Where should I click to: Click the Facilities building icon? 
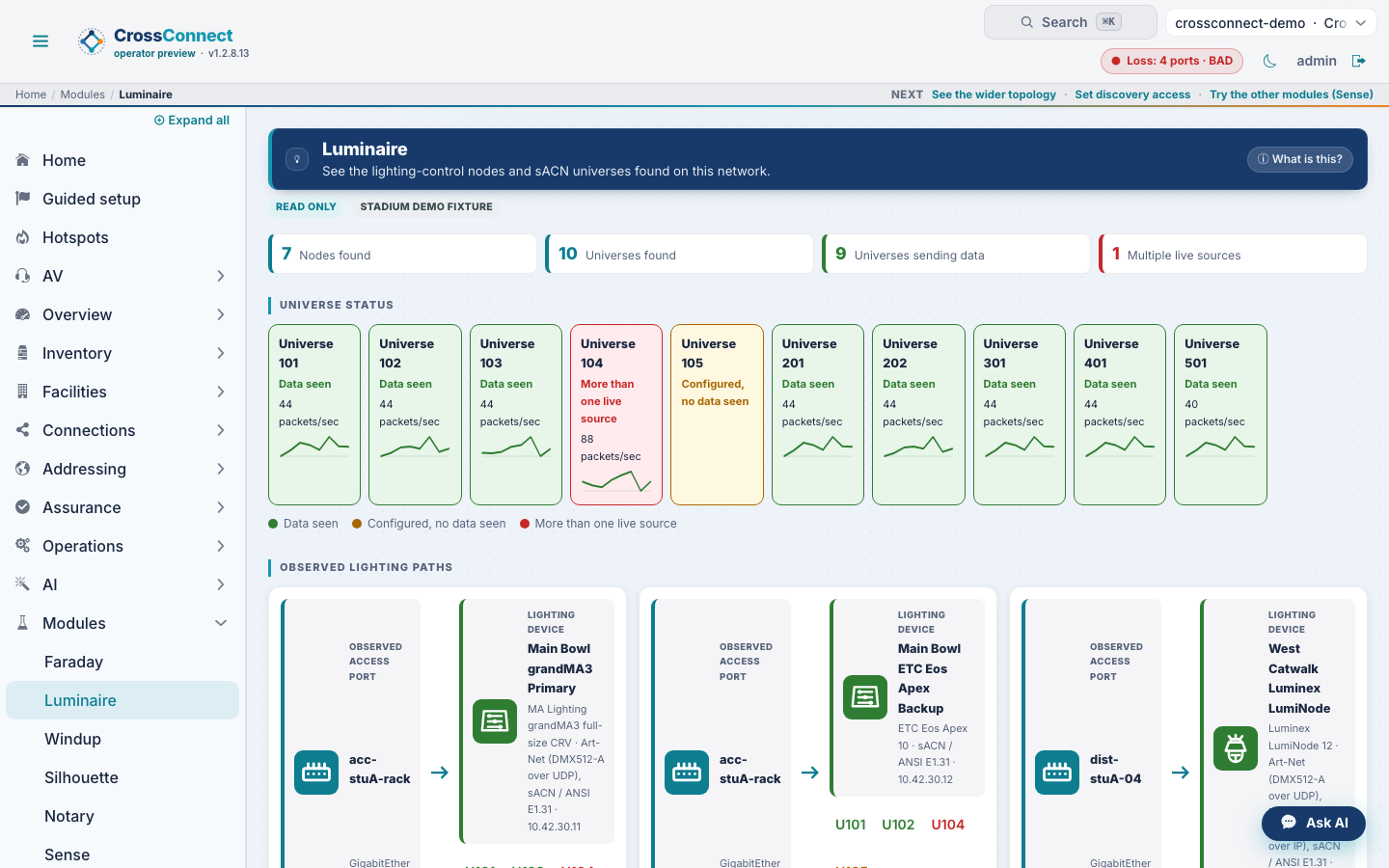(x=22, y=392)
